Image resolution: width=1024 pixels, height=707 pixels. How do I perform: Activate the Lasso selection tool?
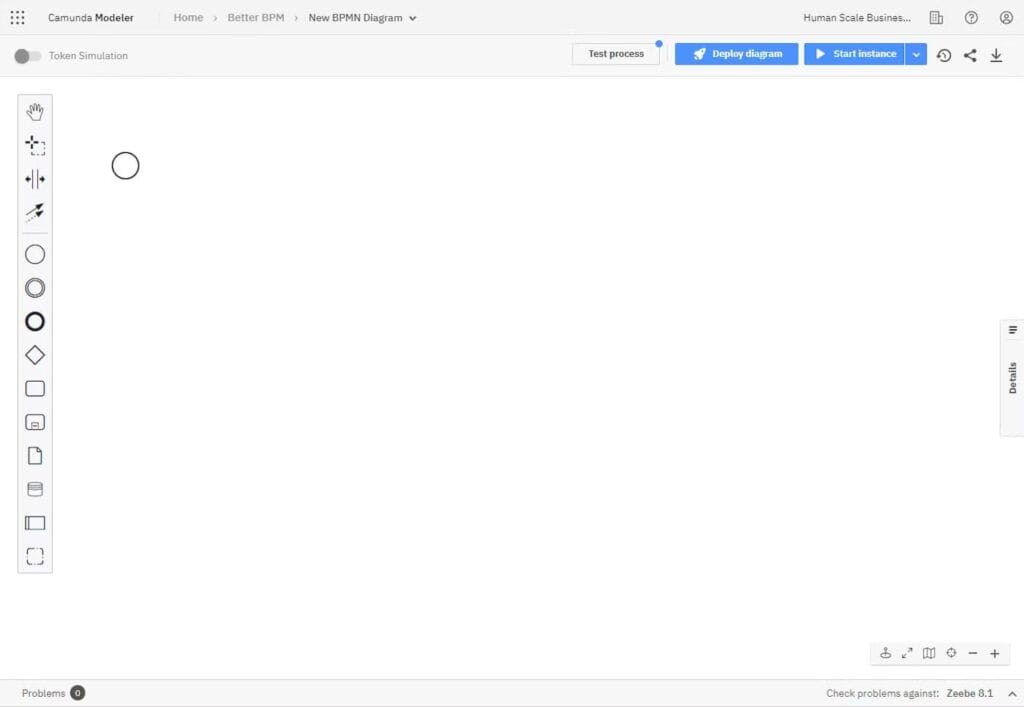point(35,145)
